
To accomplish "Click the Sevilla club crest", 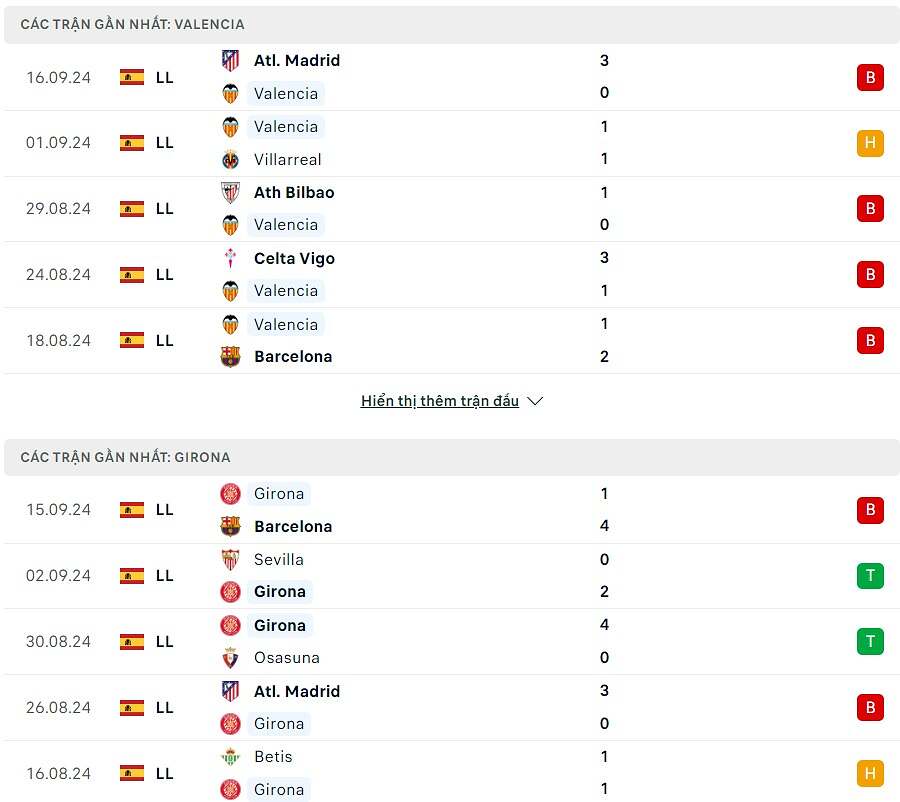I will (230, 559).
